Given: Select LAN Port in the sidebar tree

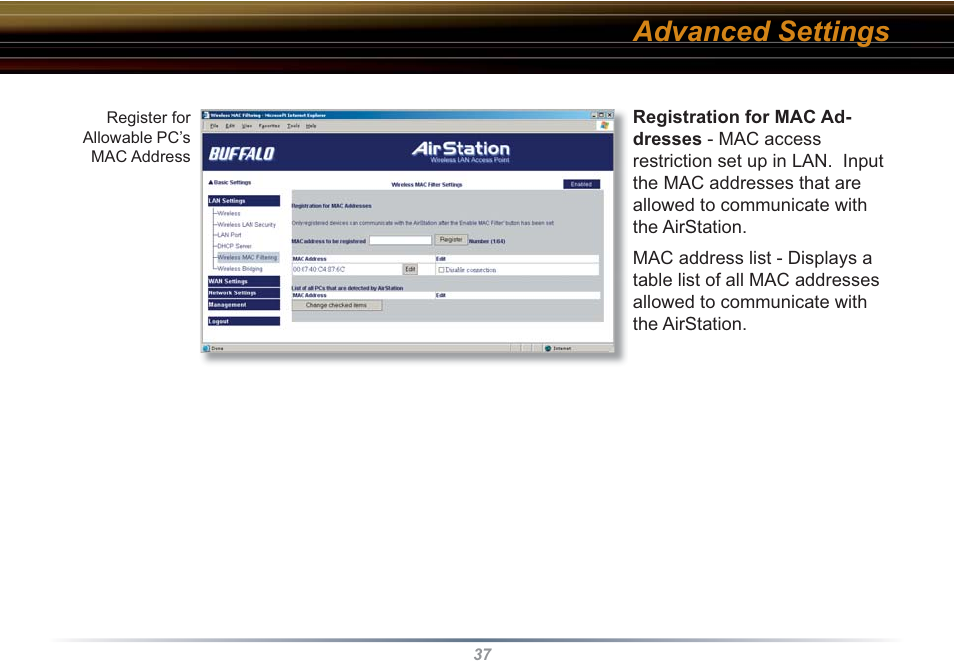Looking at the screenshot, I should [x=229, y=235].
